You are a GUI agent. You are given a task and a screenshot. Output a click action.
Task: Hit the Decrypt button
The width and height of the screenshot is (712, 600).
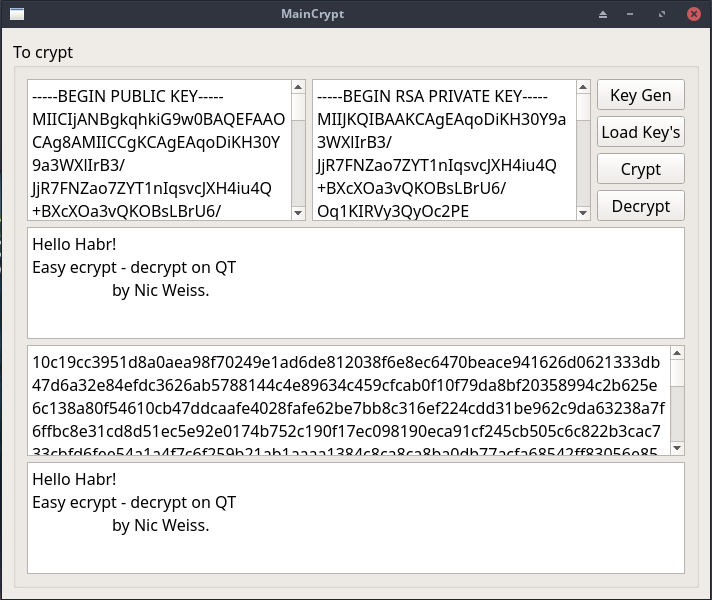tap(640, 206)
